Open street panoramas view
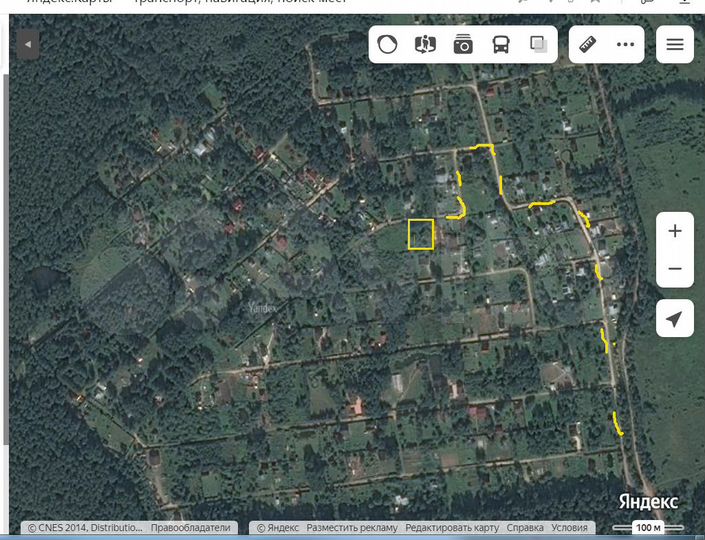The height and width of the screenshot is (540, 705). tap(425, 44)
